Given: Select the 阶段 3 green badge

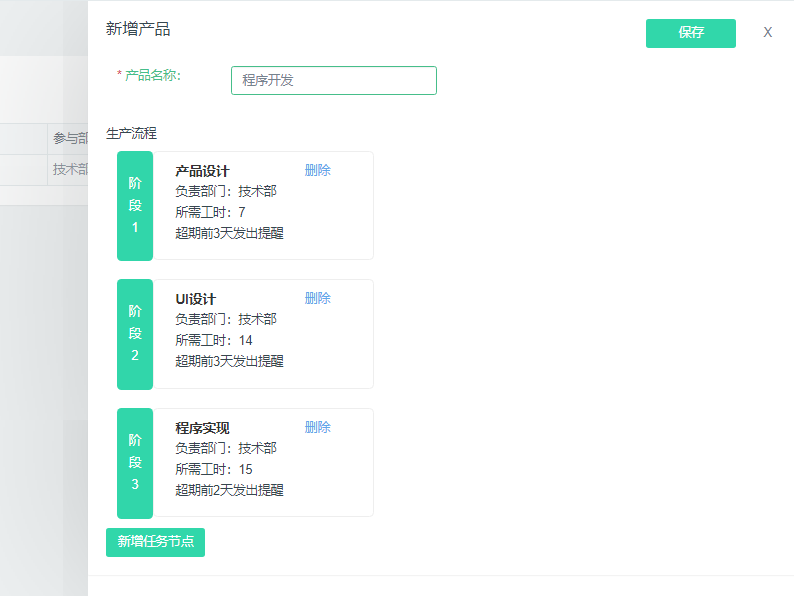Looking at the screenshot, I should pos(135,462).
